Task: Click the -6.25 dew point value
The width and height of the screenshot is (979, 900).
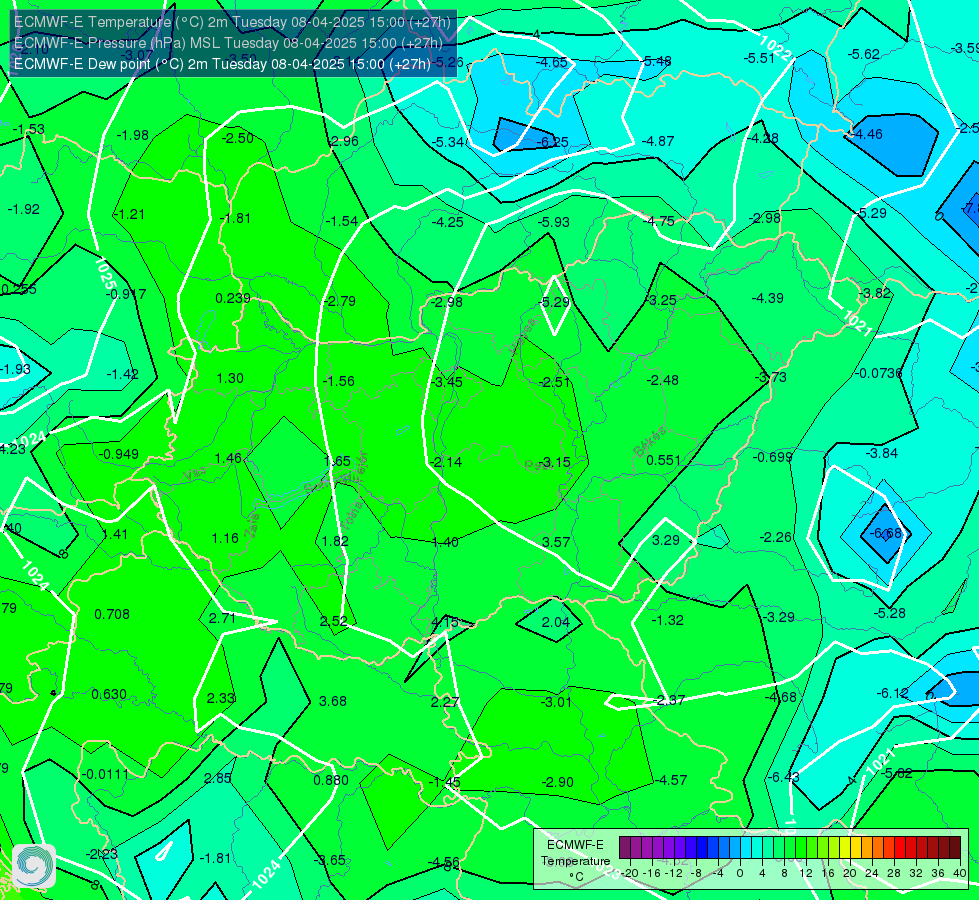Action: point(553,142)
